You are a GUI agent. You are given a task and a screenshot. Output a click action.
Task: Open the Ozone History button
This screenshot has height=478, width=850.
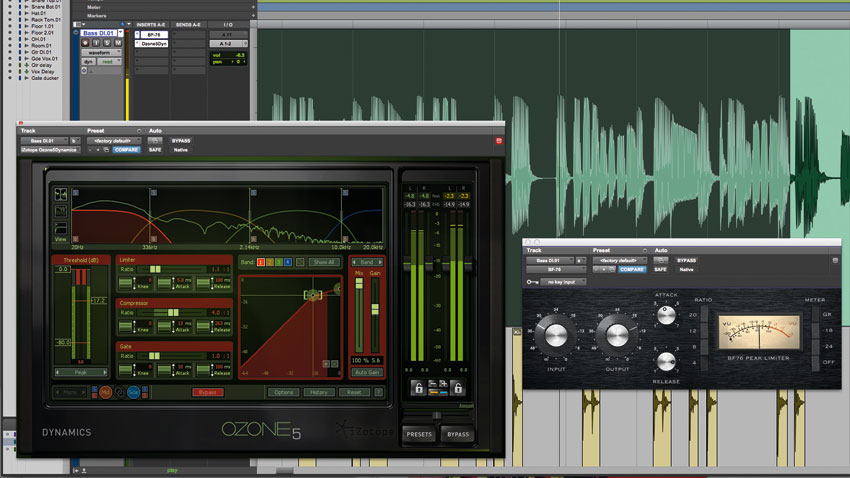click(x=319, y=392)
